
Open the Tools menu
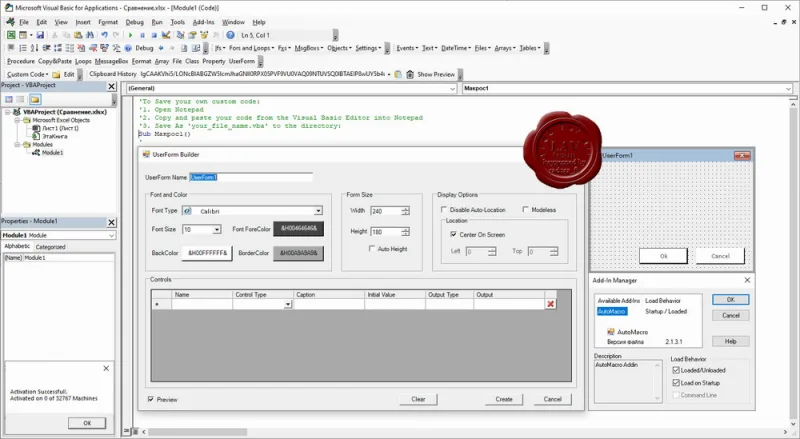178,22
